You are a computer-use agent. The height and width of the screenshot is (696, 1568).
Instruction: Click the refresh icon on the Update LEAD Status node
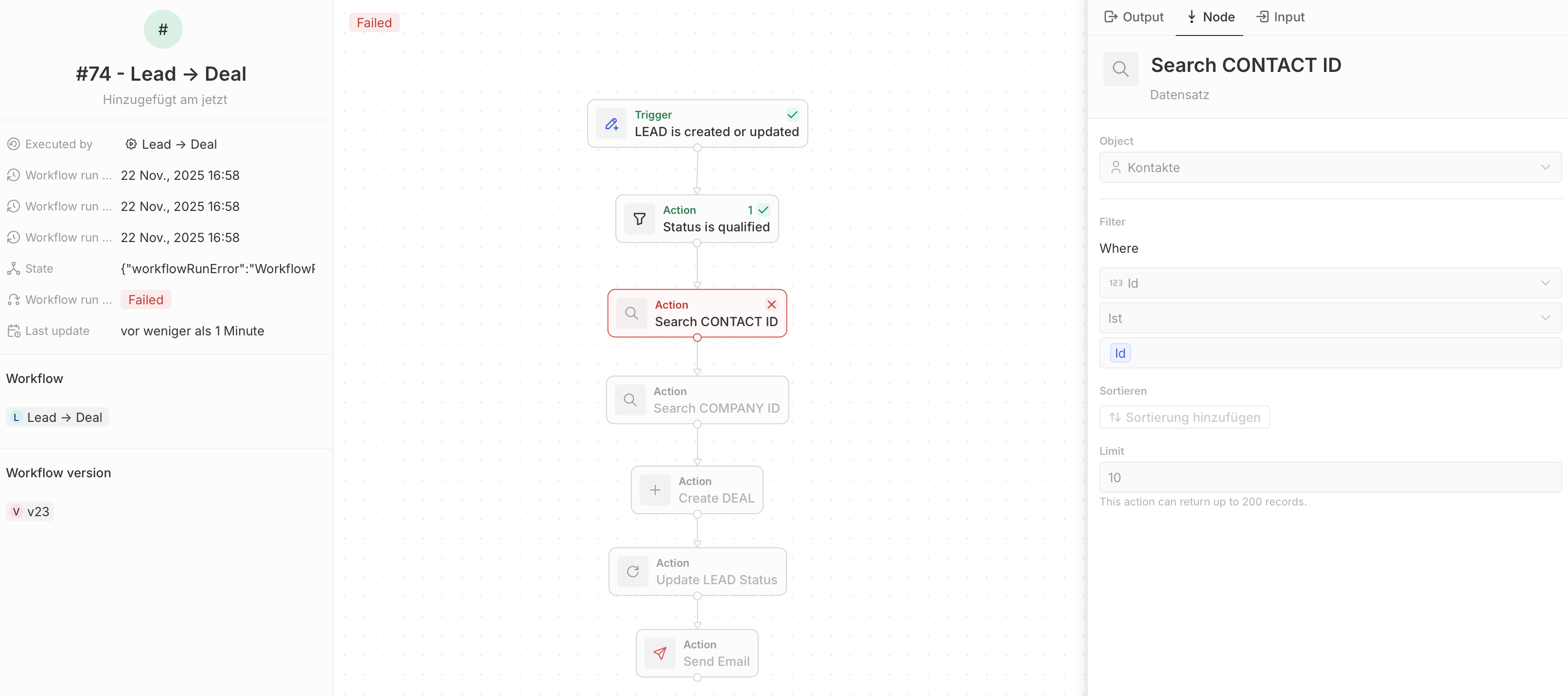click(x=632, y=571)
